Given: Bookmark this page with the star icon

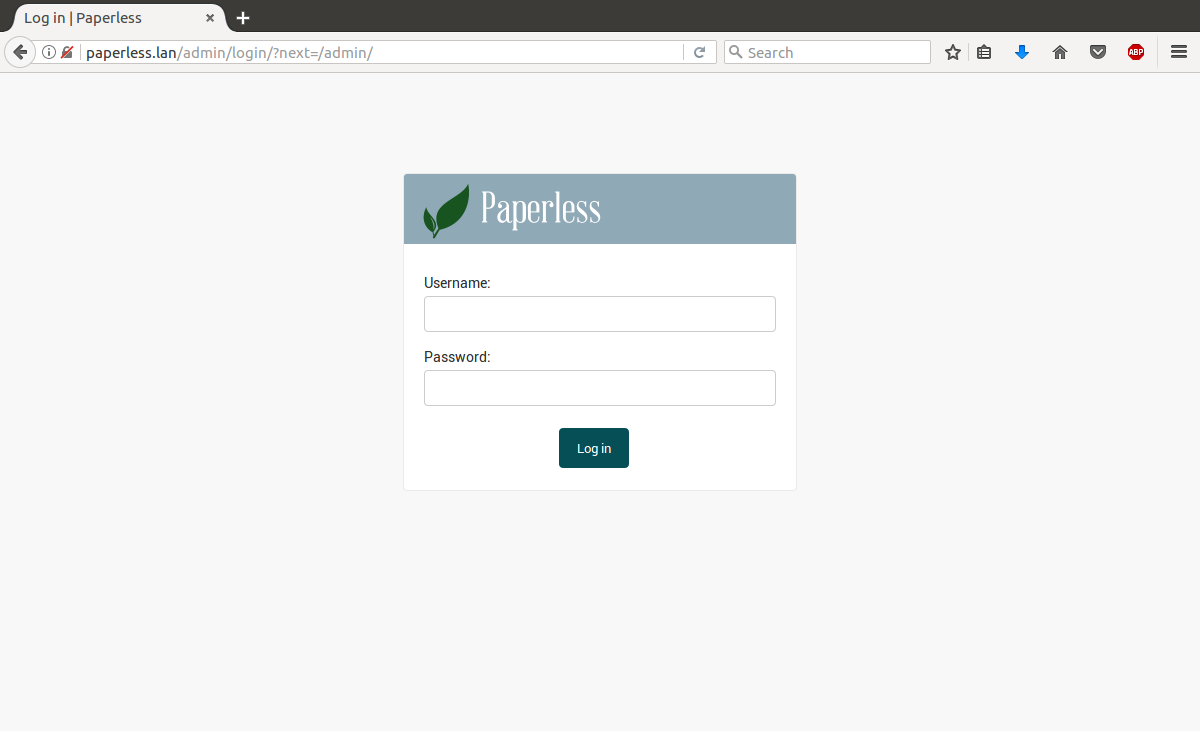Looking at the screenshot, I should [953, 52].
